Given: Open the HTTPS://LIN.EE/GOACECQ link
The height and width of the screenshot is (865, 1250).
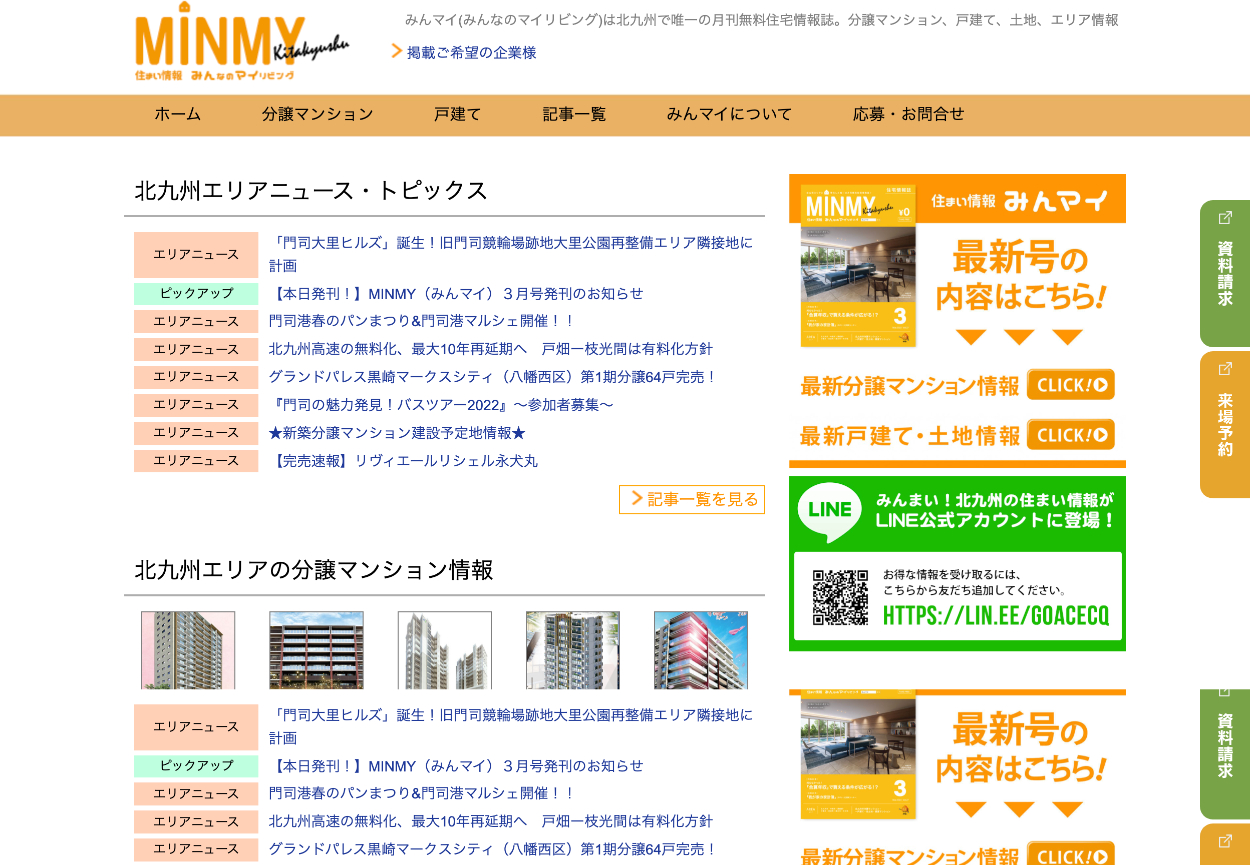Looking at the screenshot, I should [996, 615].
